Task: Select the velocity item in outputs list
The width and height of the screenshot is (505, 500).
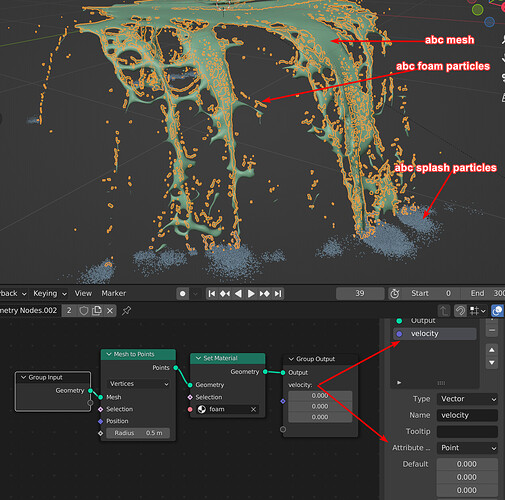Action: click(435, 334)
